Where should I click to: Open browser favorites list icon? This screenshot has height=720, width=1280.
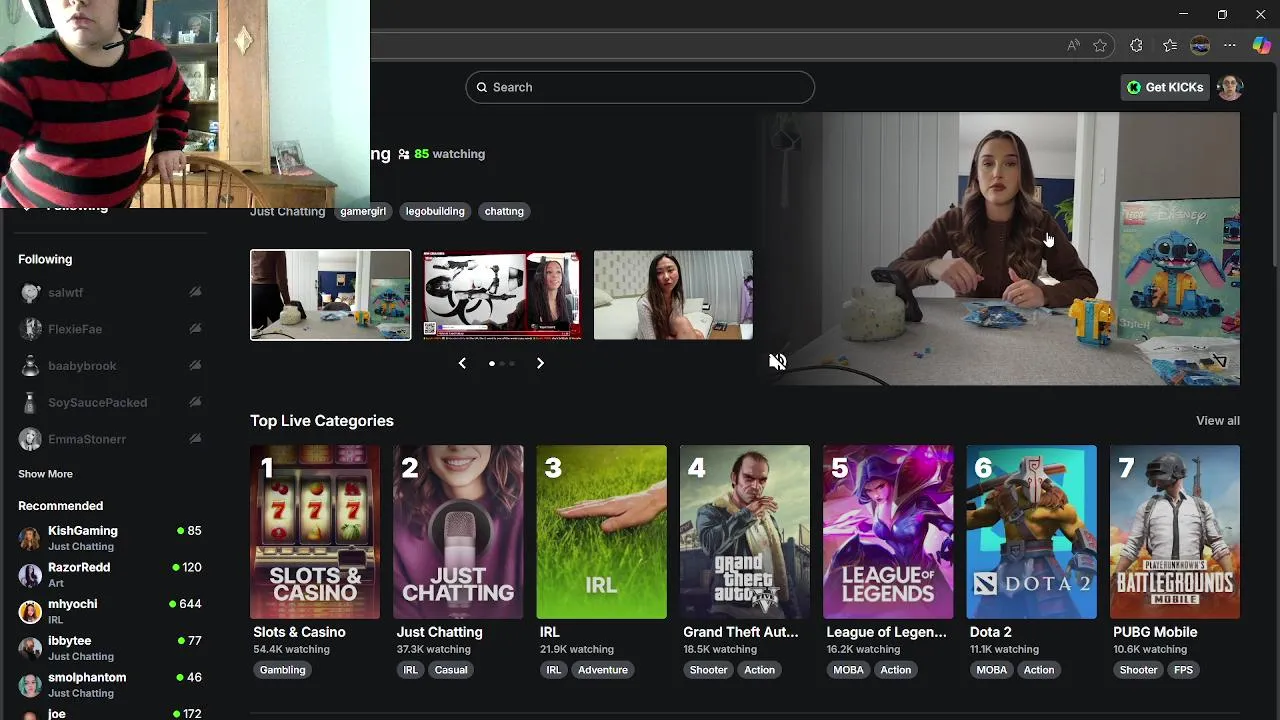[1170, 45]
